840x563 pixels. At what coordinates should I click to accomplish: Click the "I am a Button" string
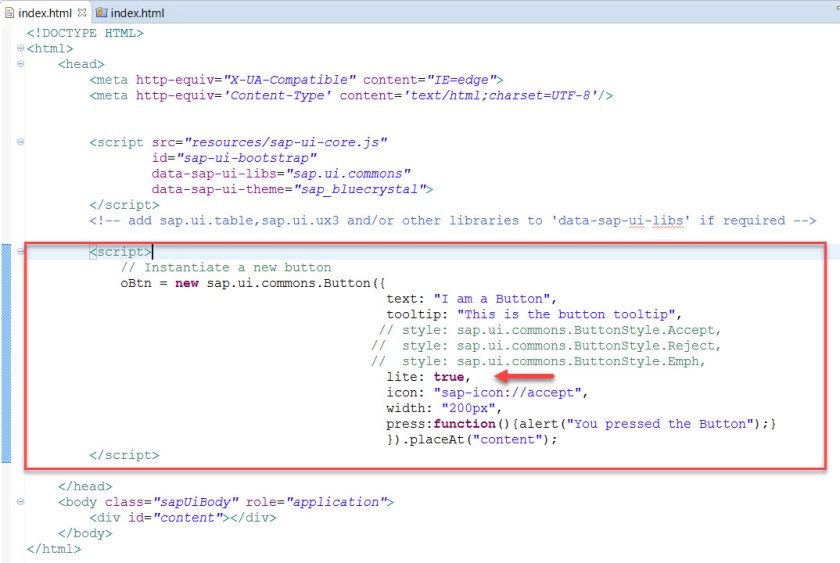(x=492, y=298)
